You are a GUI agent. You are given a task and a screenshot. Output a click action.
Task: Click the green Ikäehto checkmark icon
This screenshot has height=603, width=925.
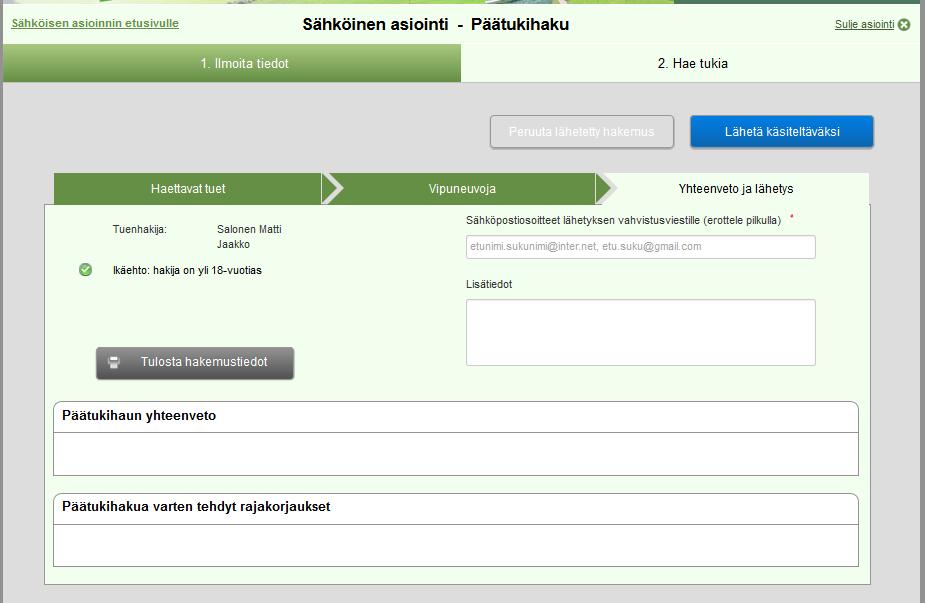point(86,270)
